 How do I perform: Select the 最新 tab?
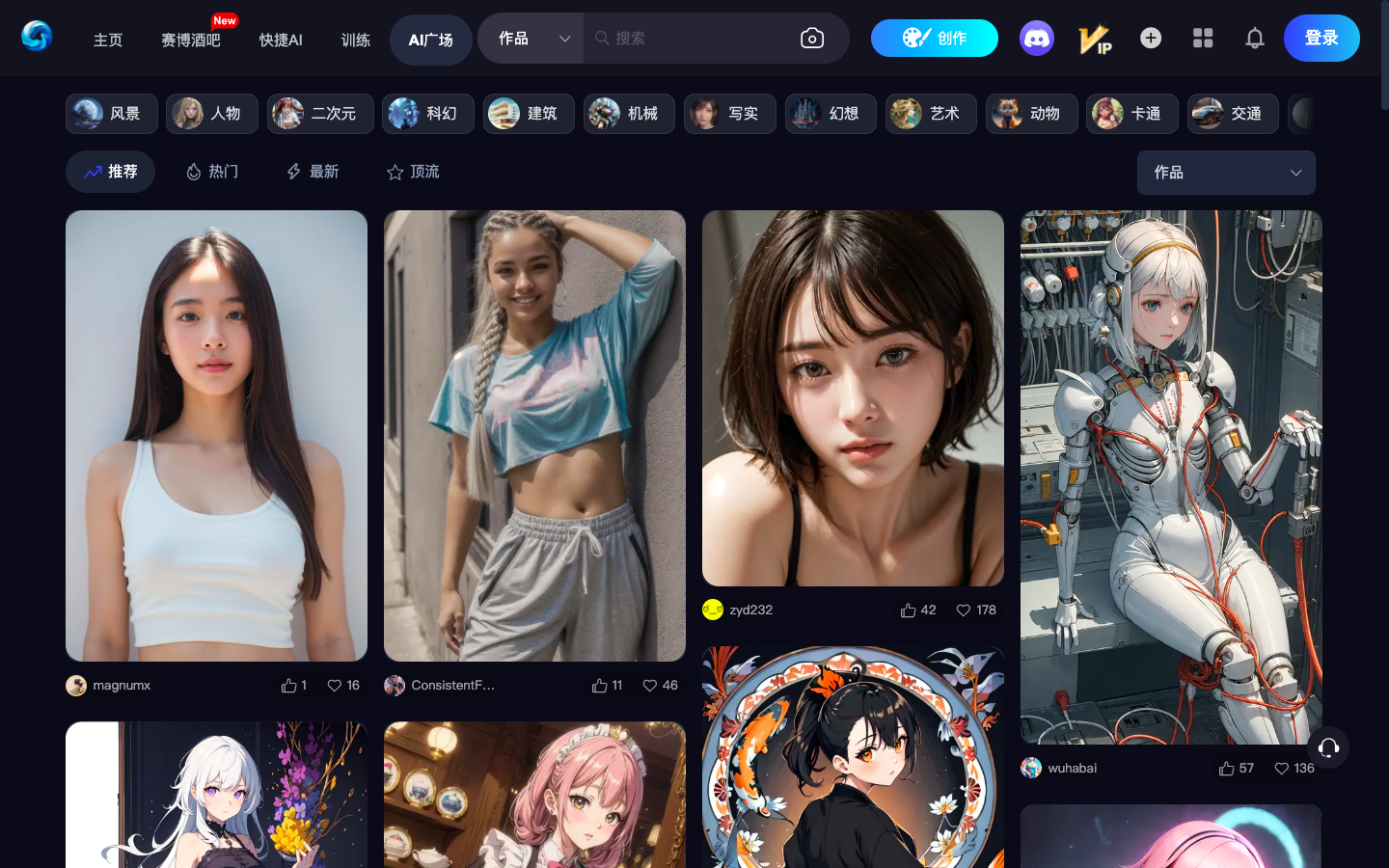tap(313, 172)
